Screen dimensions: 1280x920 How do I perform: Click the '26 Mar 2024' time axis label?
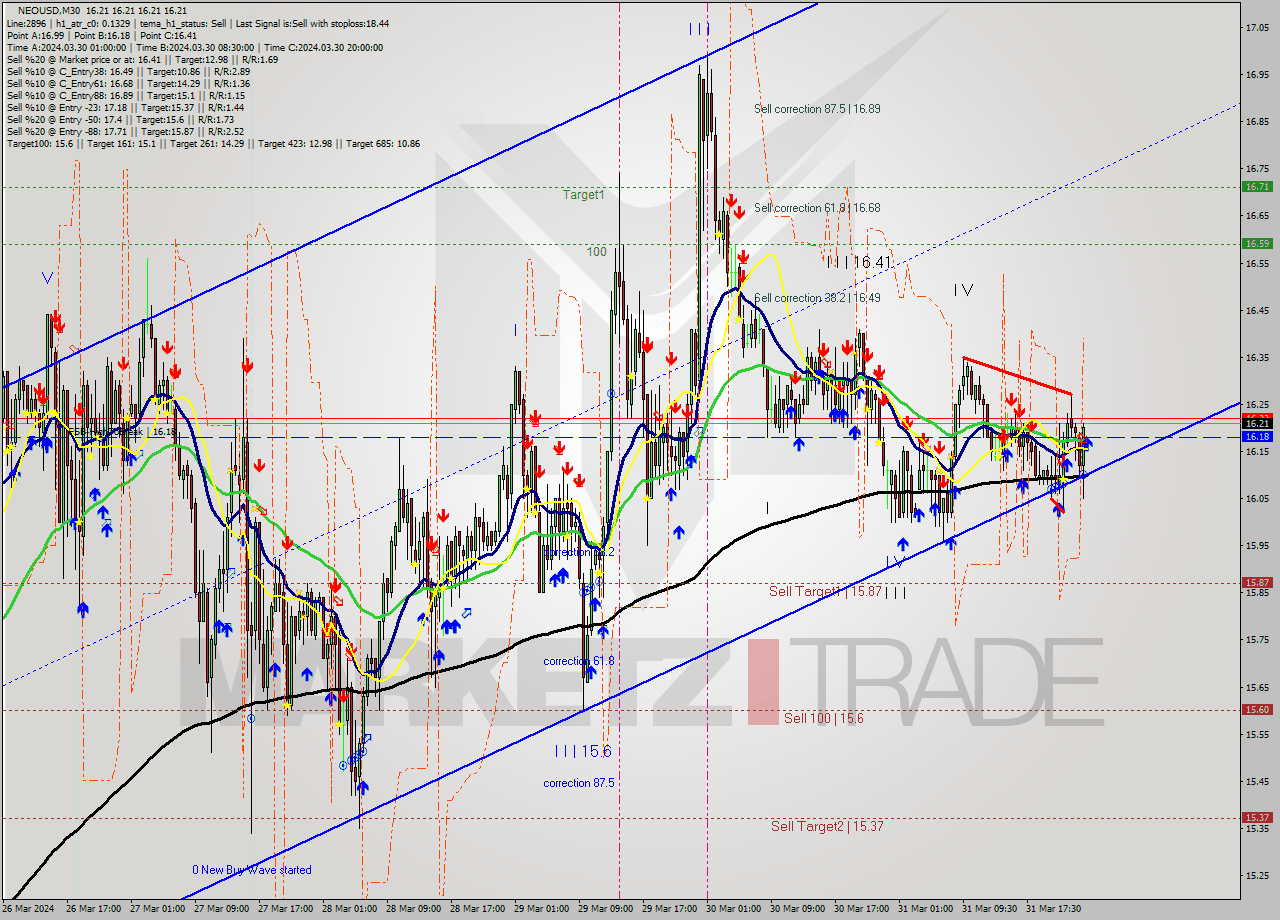27,909
